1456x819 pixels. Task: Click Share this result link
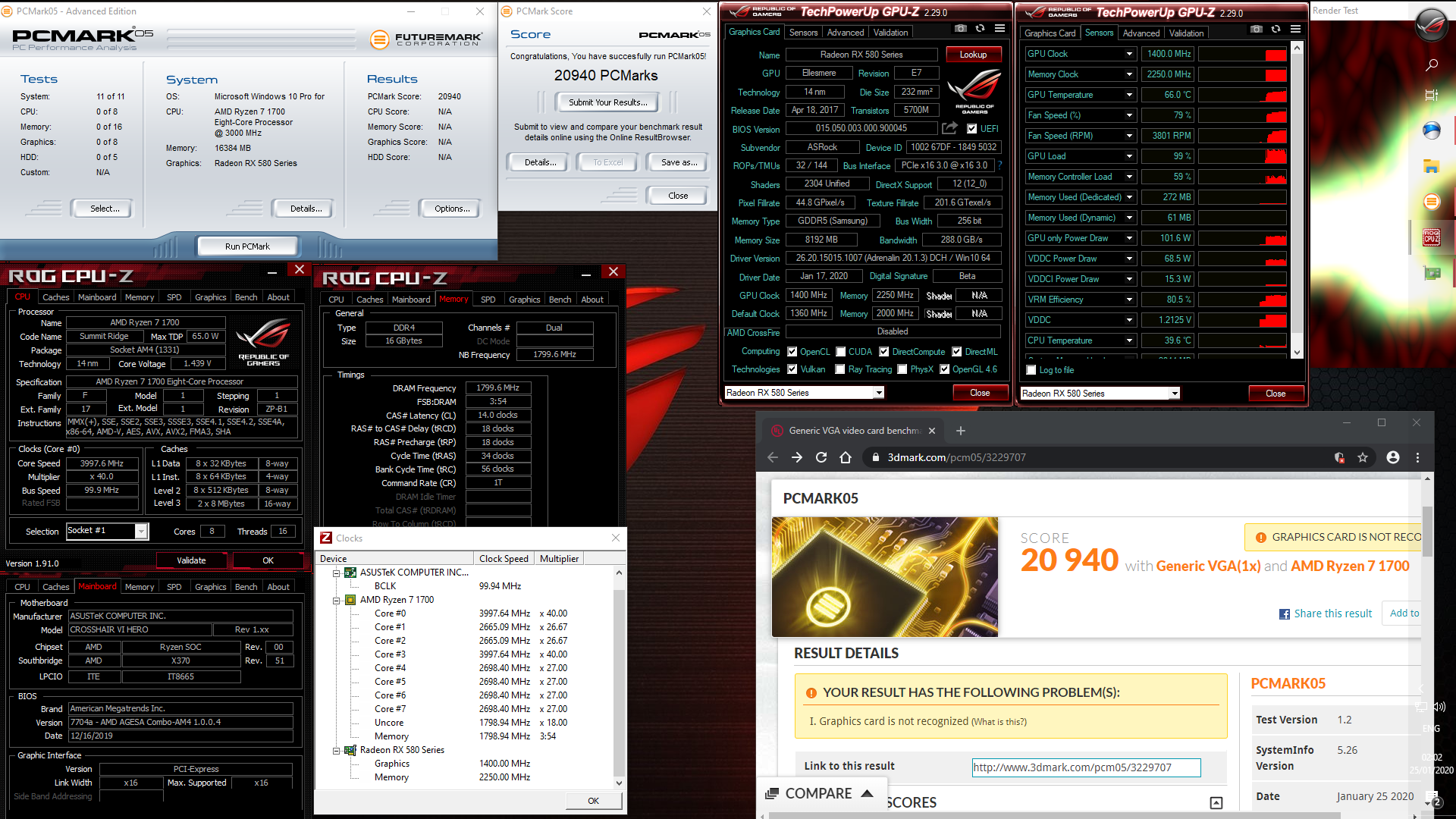tap(1333, 613)
